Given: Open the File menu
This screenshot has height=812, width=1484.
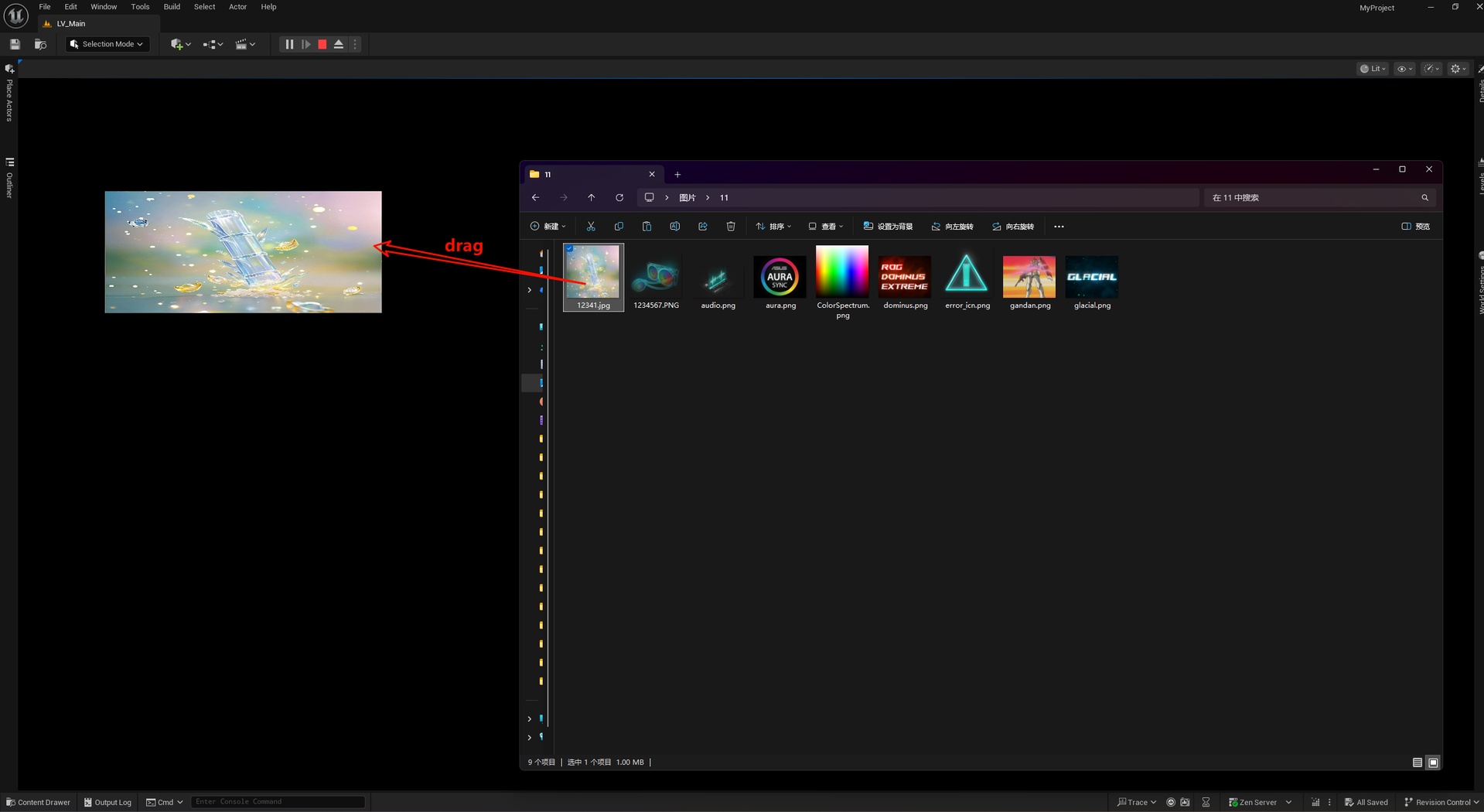Looking at the screenshot, I should click(x=45, y=7).
